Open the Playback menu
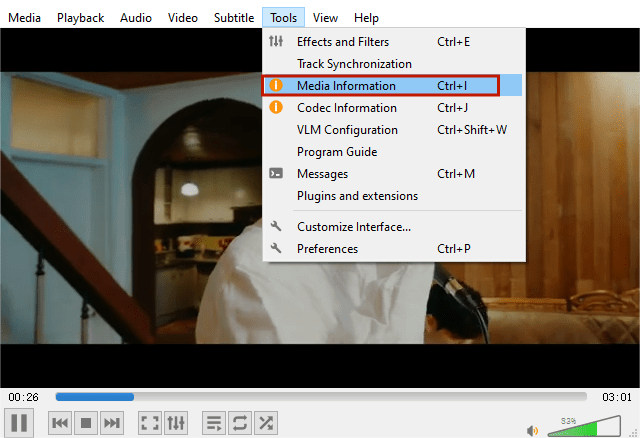Image resolution: width=640 pixels, height=438 pixels. click(x=80, y=18)
